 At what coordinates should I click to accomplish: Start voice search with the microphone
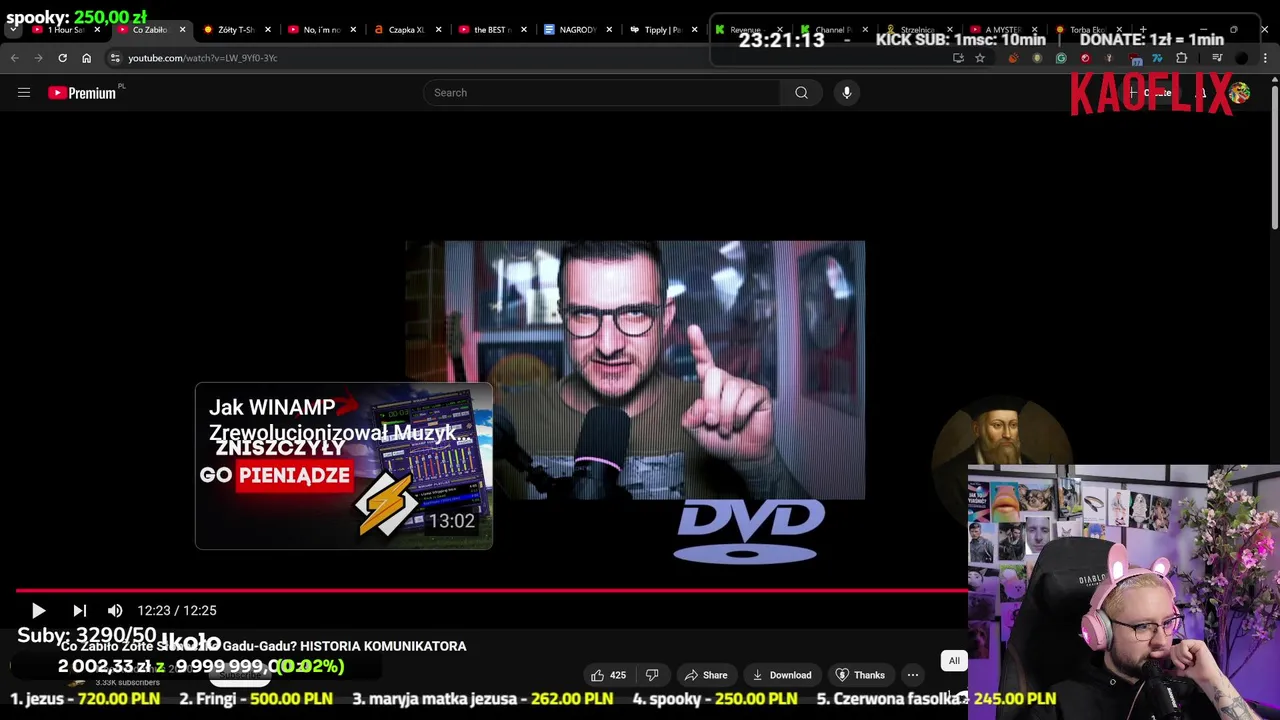(x=846, y=93)
